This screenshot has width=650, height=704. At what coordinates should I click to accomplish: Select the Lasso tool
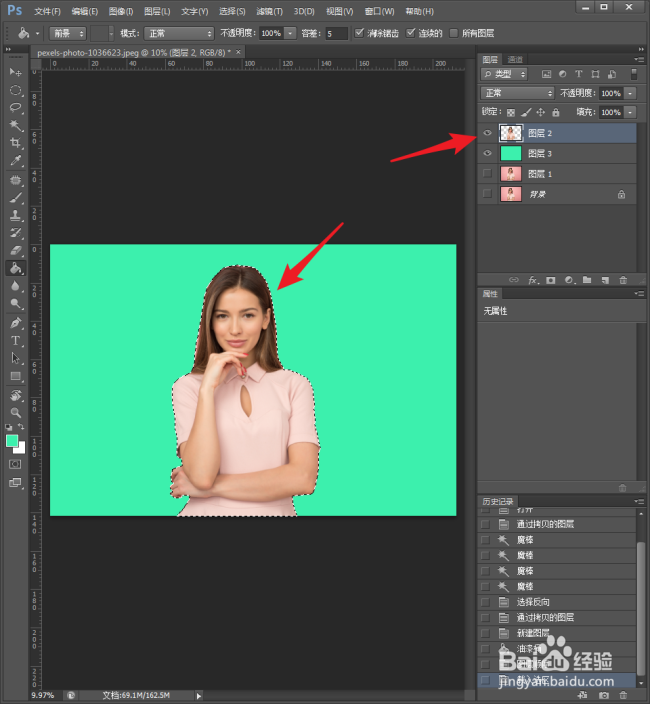pyautogui.click(x=16, y=108)
